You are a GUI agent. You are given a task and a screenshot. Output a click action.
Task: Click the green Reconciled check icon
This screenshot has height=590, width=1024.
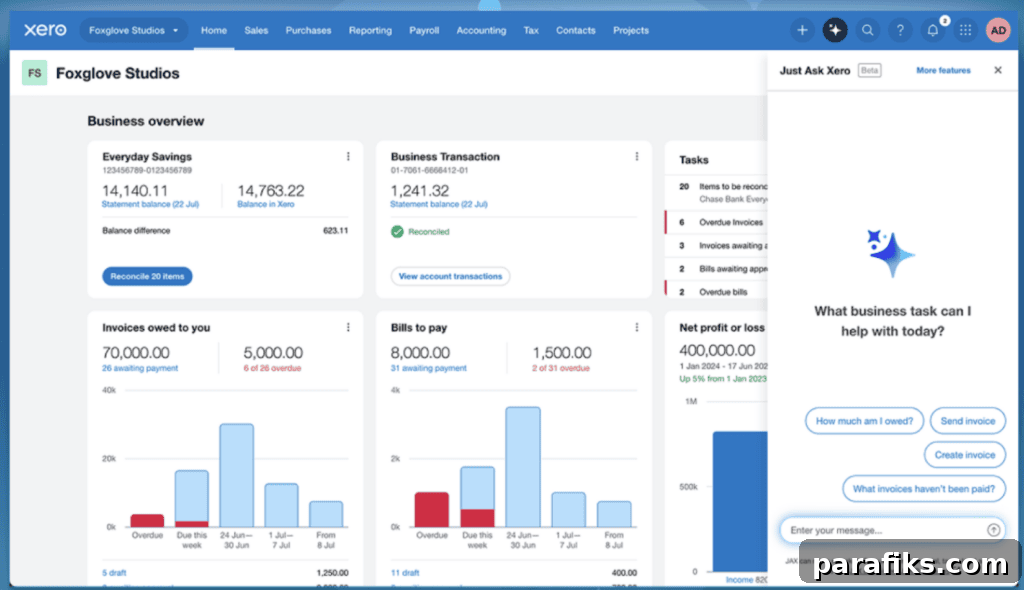397,231
